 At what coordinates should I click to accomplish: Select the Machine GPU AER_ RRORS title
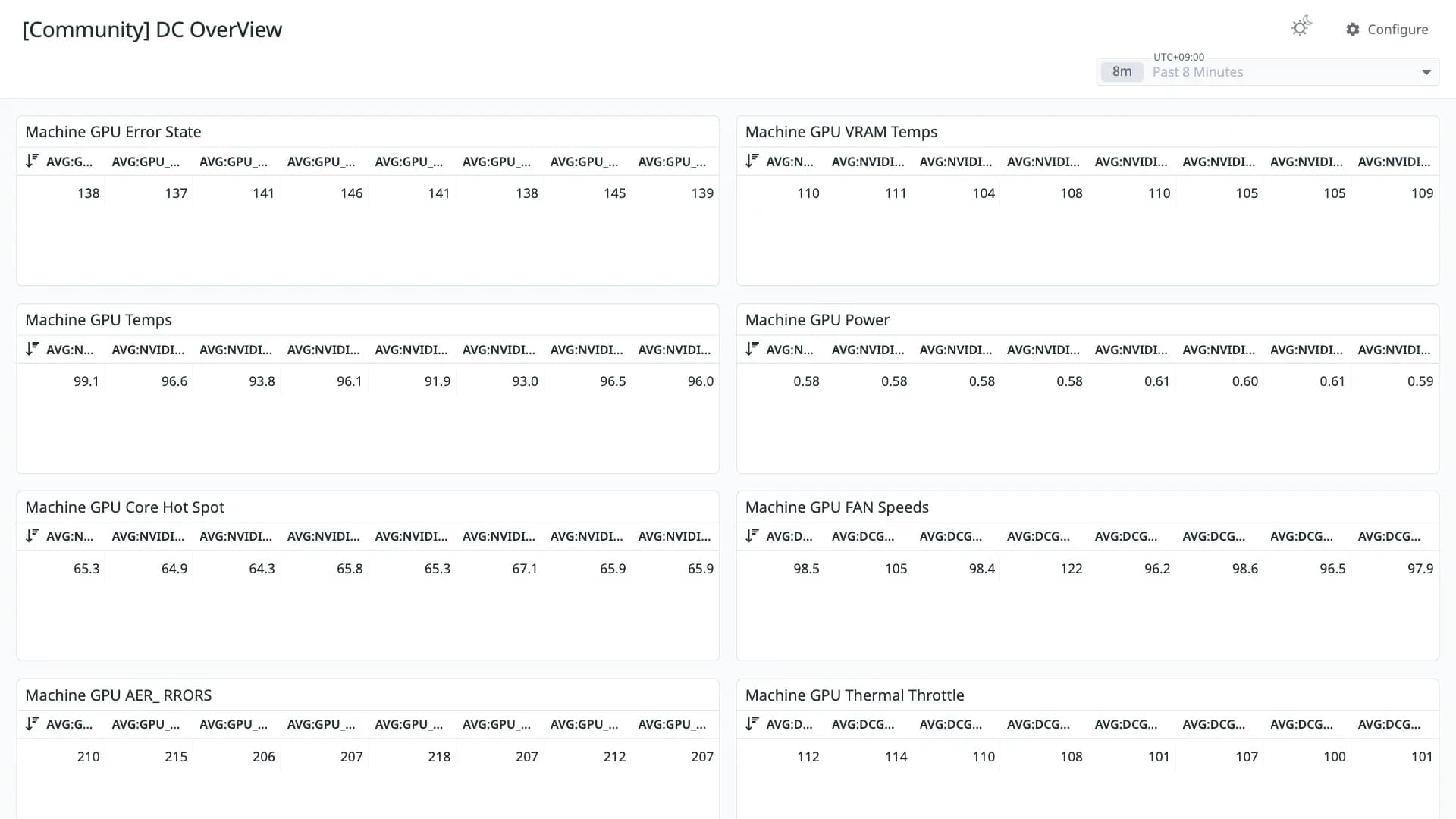point(118,695)
